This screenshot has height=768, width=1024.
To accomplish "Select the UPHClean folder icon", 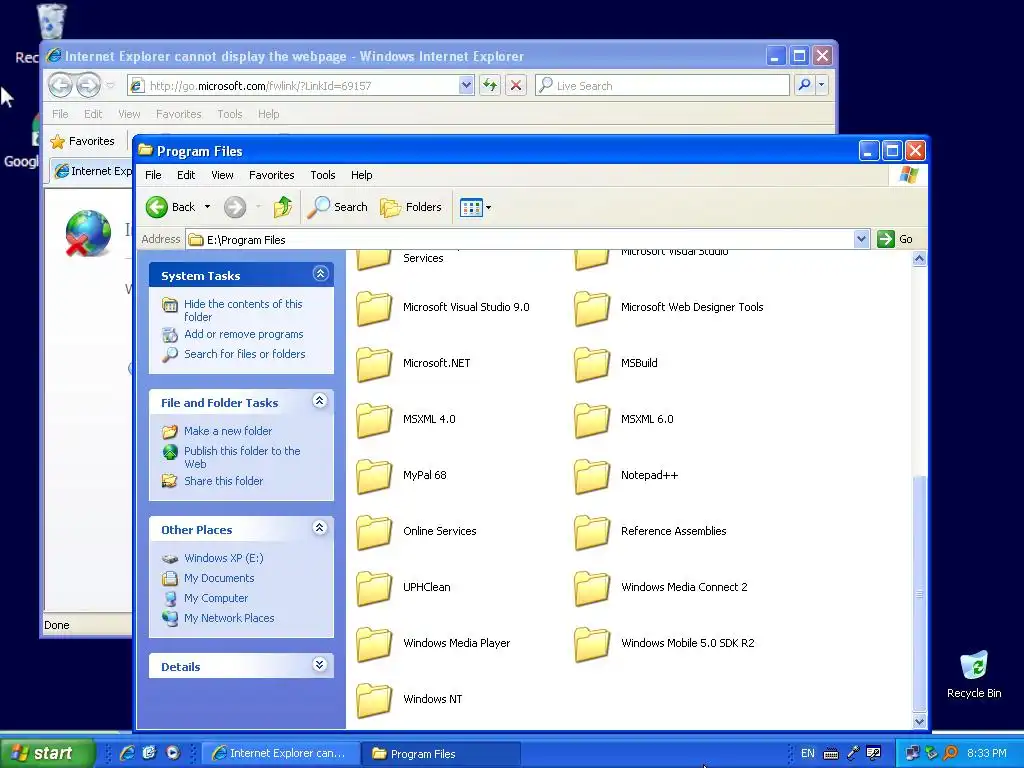I will pyautogui.click(x=374, y=588).
